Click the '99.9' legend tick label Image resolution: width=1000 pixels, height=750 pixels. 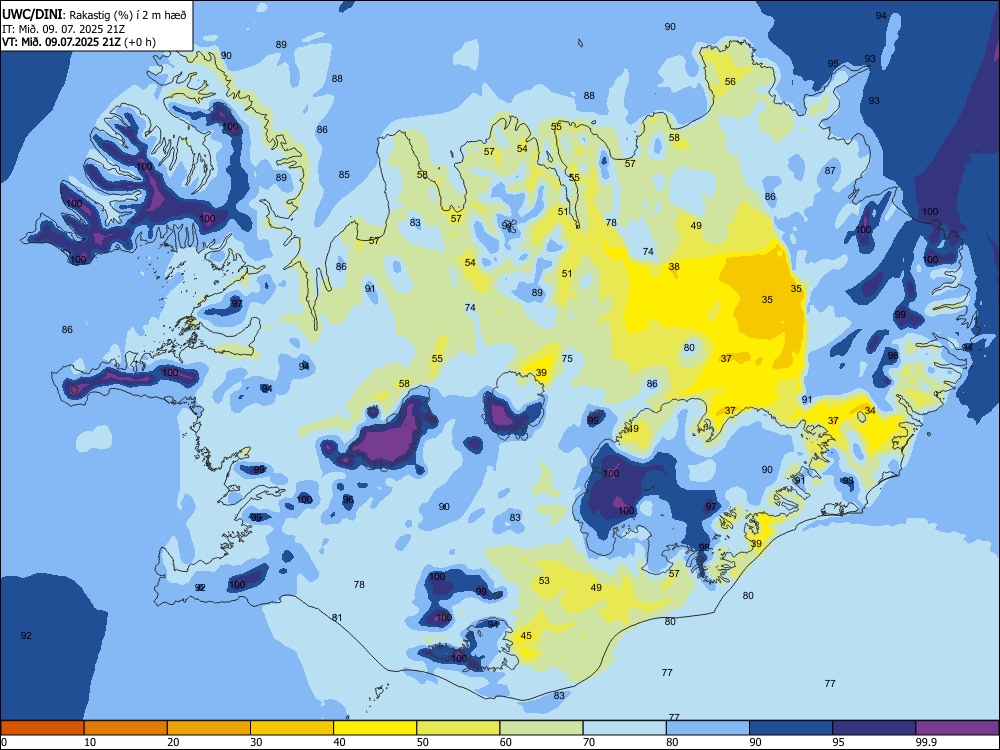pyautogui.click(x=926, y=742)
